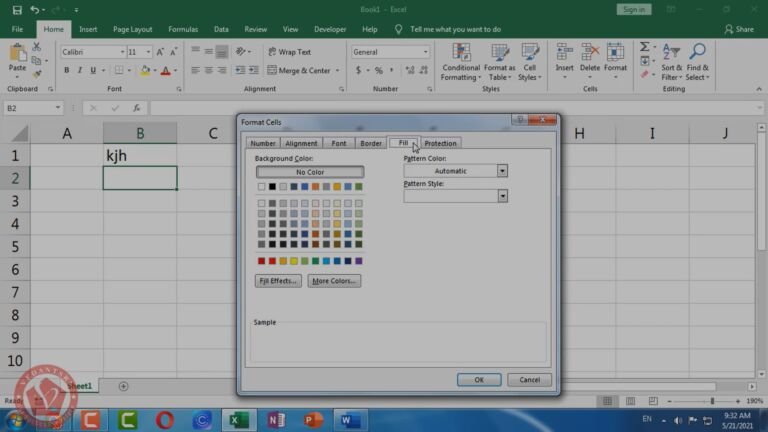
Task: Open the General number format dropdown
Action: tap(425, 52)
